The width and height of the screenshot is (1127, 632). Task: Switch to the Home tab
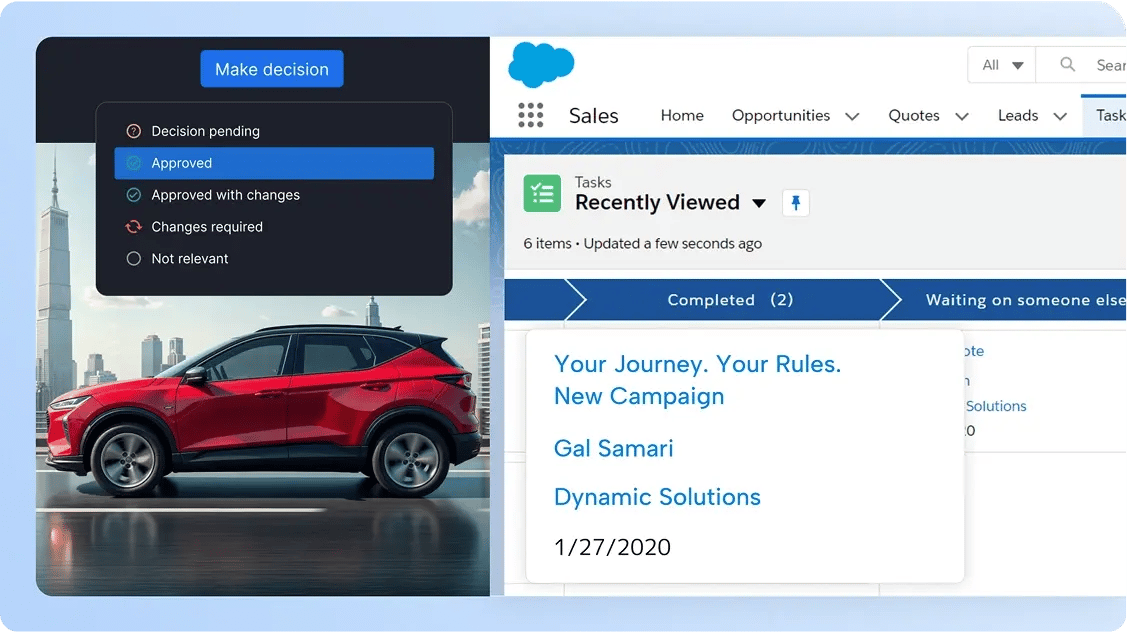pyautogui.click(x=682, y=116)
